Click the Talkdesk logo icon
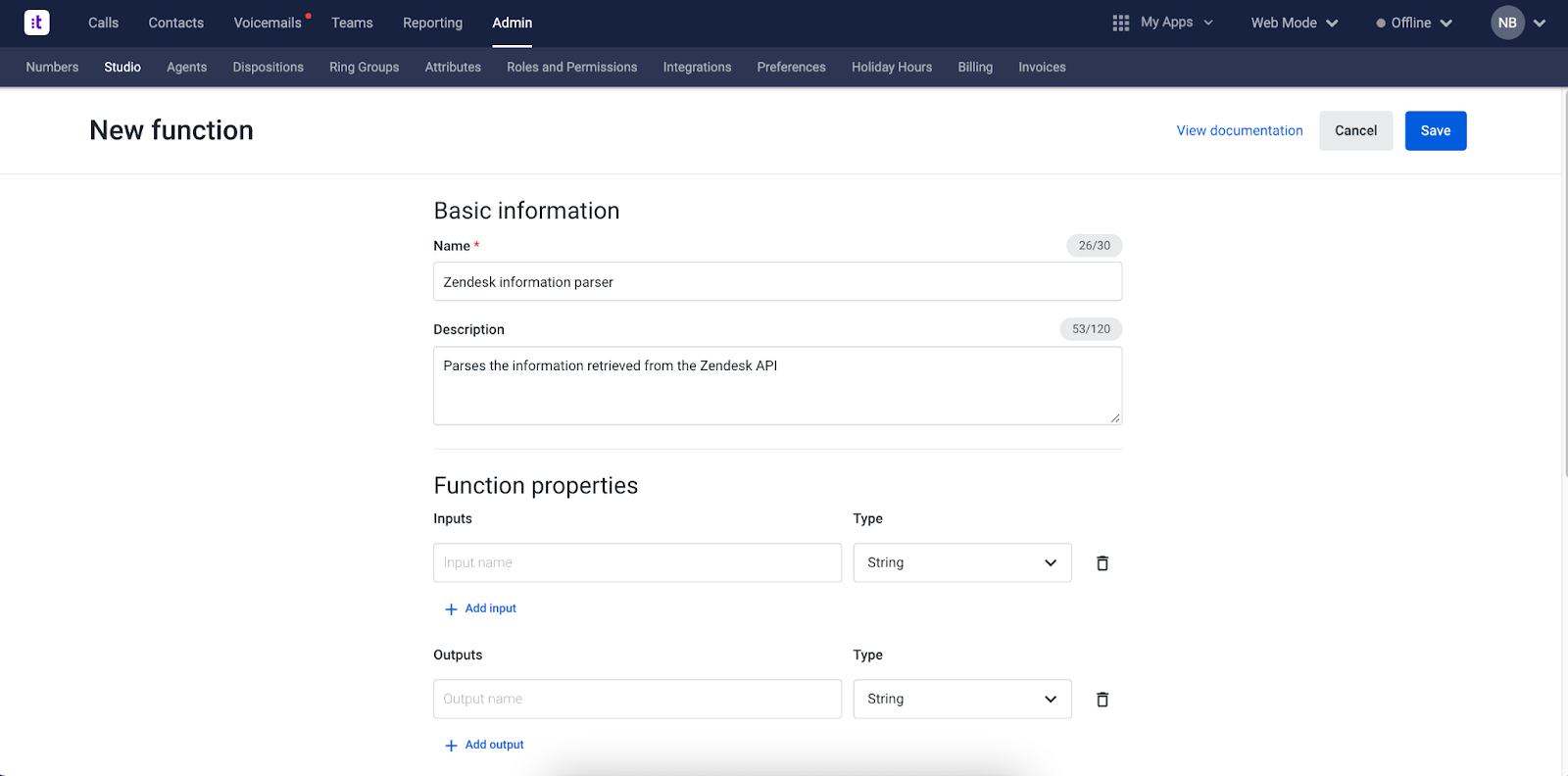The width and height of the screenshot is (1568, 776). (x=36, y=23)
